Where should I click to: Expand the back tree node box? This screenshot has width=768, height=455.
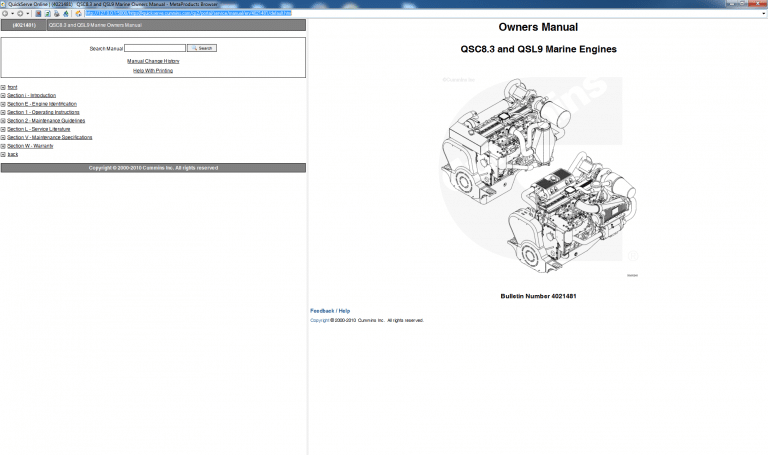point(3,154)
